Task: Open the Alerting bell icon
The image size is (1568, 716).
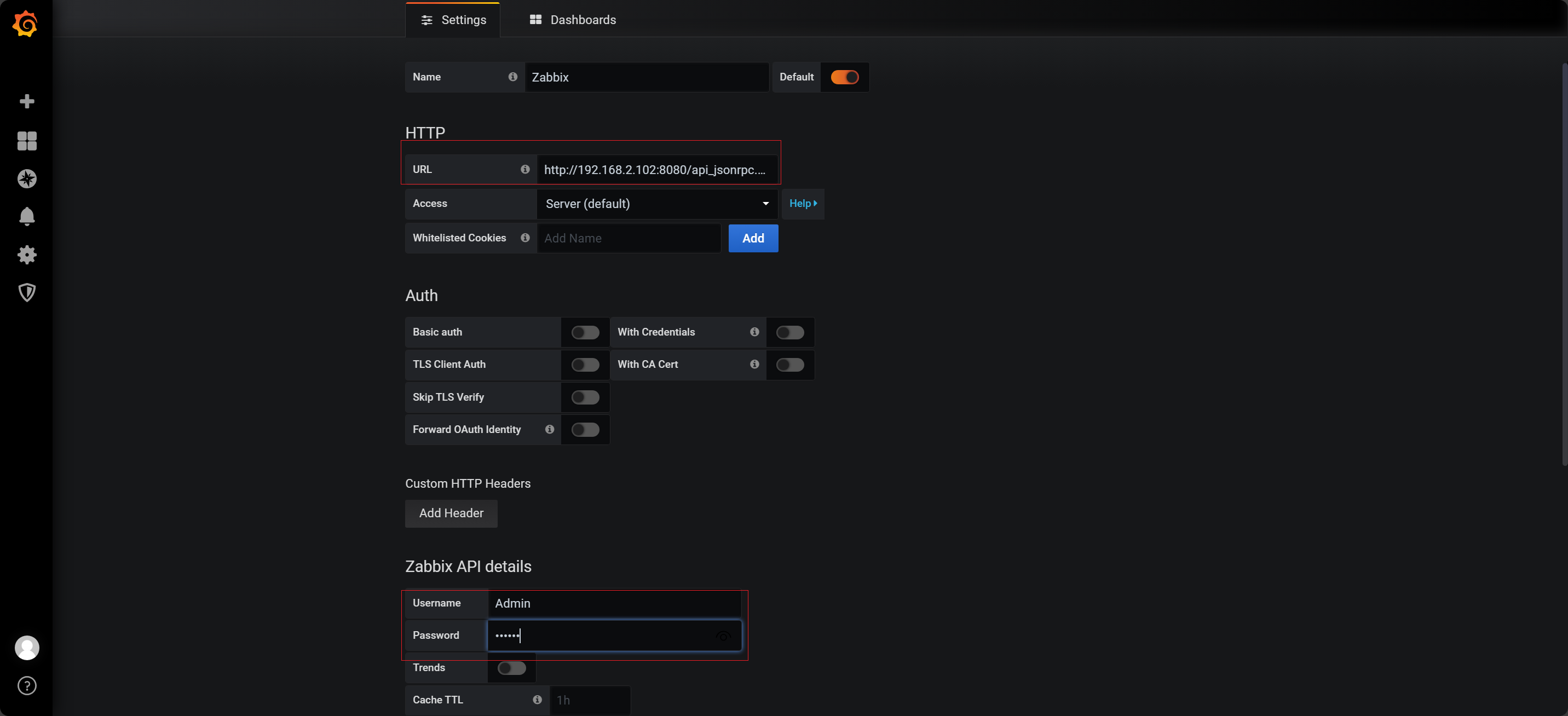Action: (x=27, y=216)
